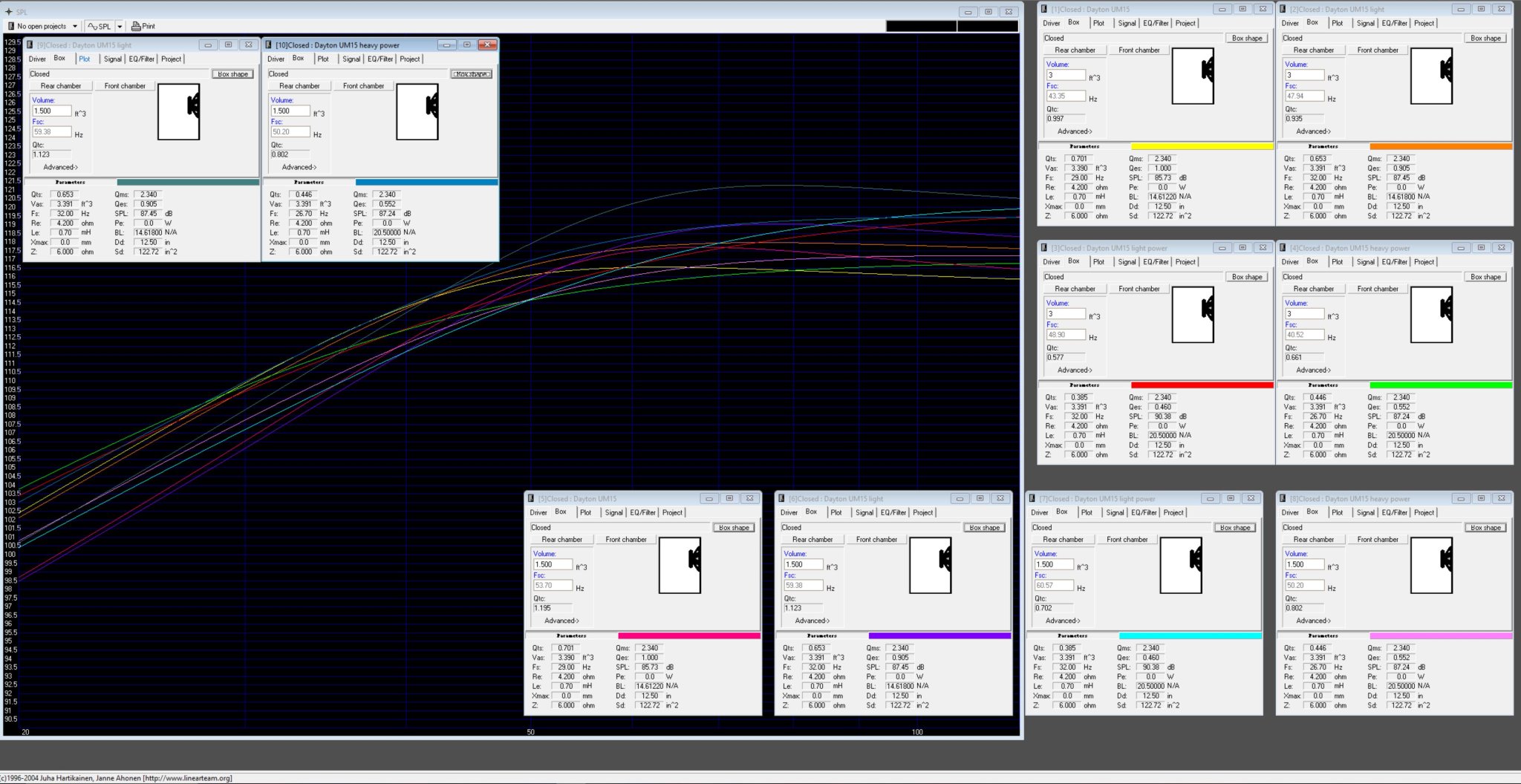Click yellow plot color bar in window [1]
This screenshot has height=784, width=1521.
tap(1202, 146)
